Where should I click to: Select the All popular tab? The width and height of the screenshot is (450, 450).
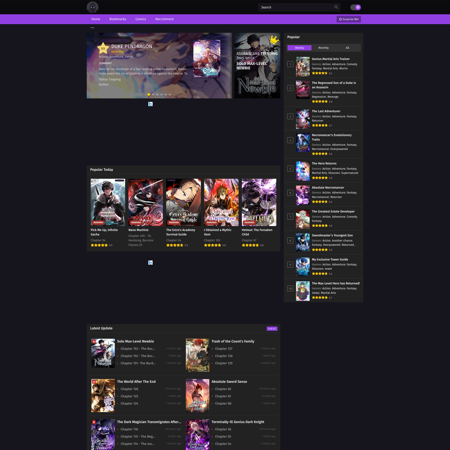pos(347,48)
